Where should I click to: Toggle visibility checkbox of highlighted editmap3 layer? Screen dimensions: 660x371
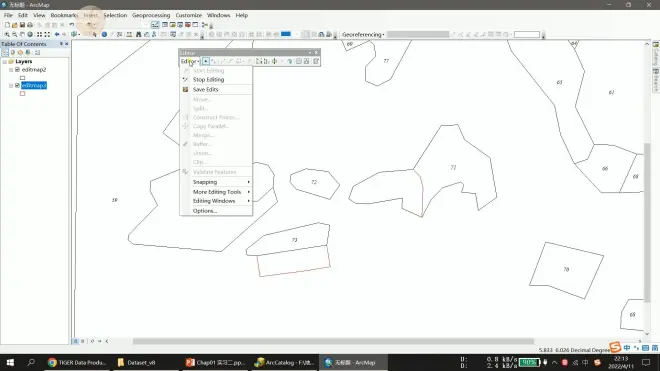point(17,85)
